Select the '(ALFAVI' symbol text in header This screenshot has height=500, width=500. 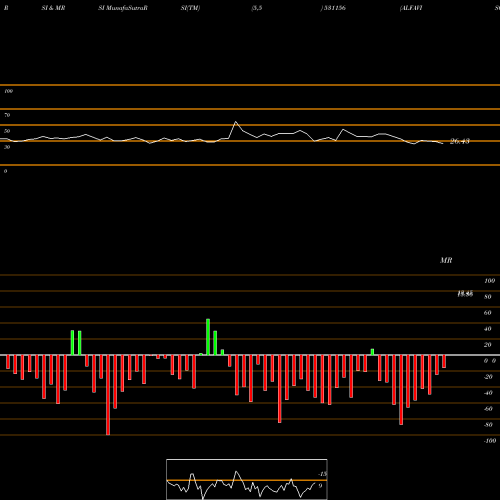click(411, 8)
